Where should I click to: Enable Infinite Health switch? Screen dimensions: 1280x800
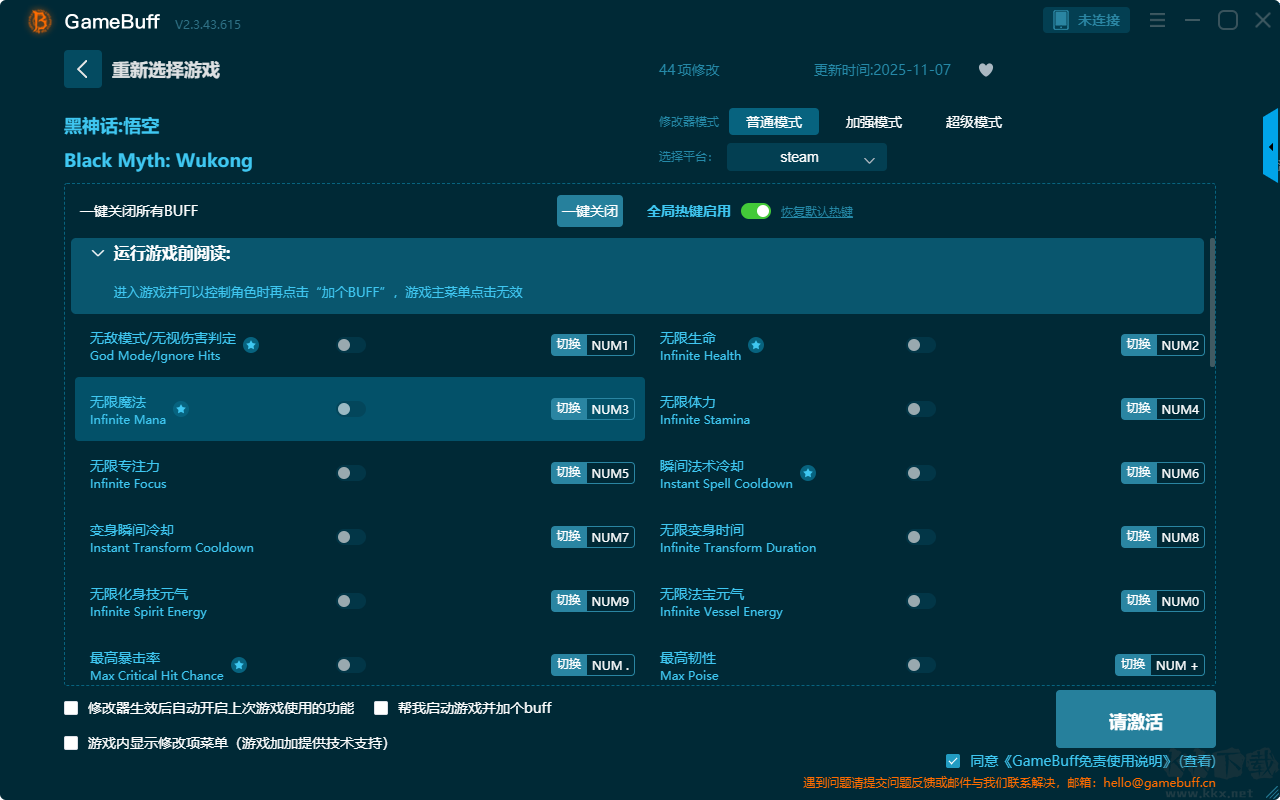click(921, 345)
